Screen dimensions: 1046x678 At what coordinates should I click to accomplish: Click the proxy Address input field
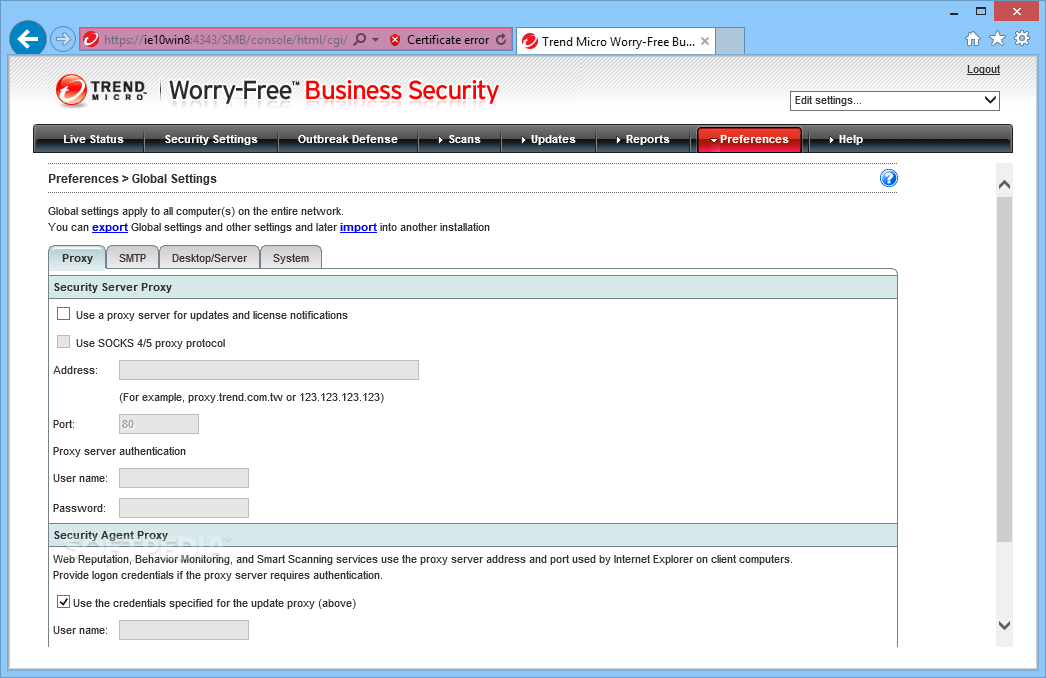point(269,370)
